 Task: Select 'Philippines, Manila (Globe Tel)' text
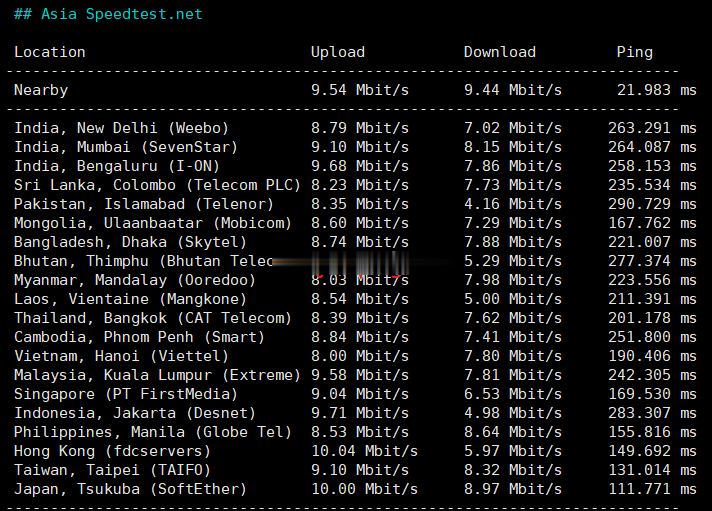tap(153, 433)
